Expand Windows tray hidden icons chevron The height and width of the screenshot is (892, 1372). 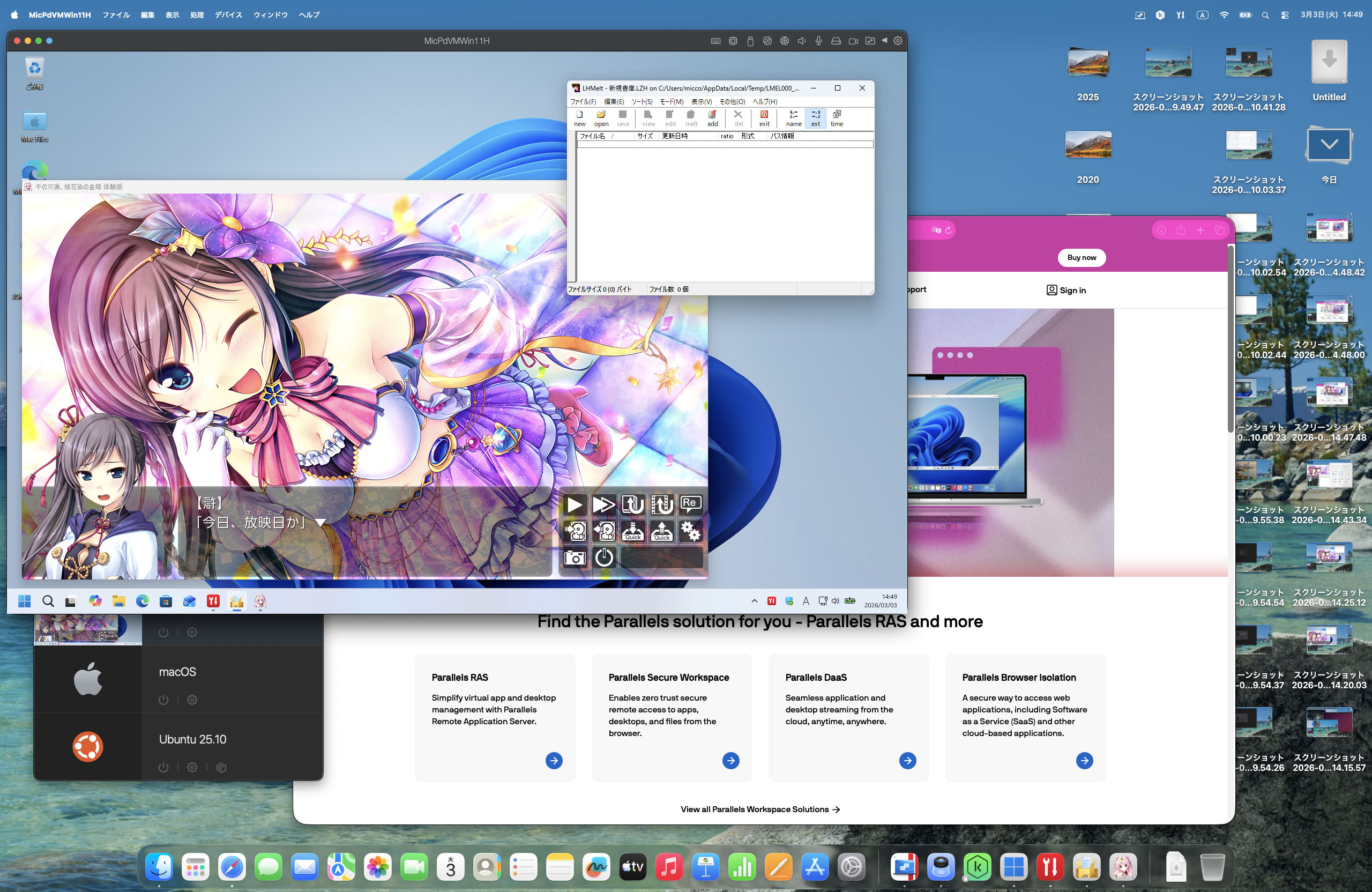[754, 601]
